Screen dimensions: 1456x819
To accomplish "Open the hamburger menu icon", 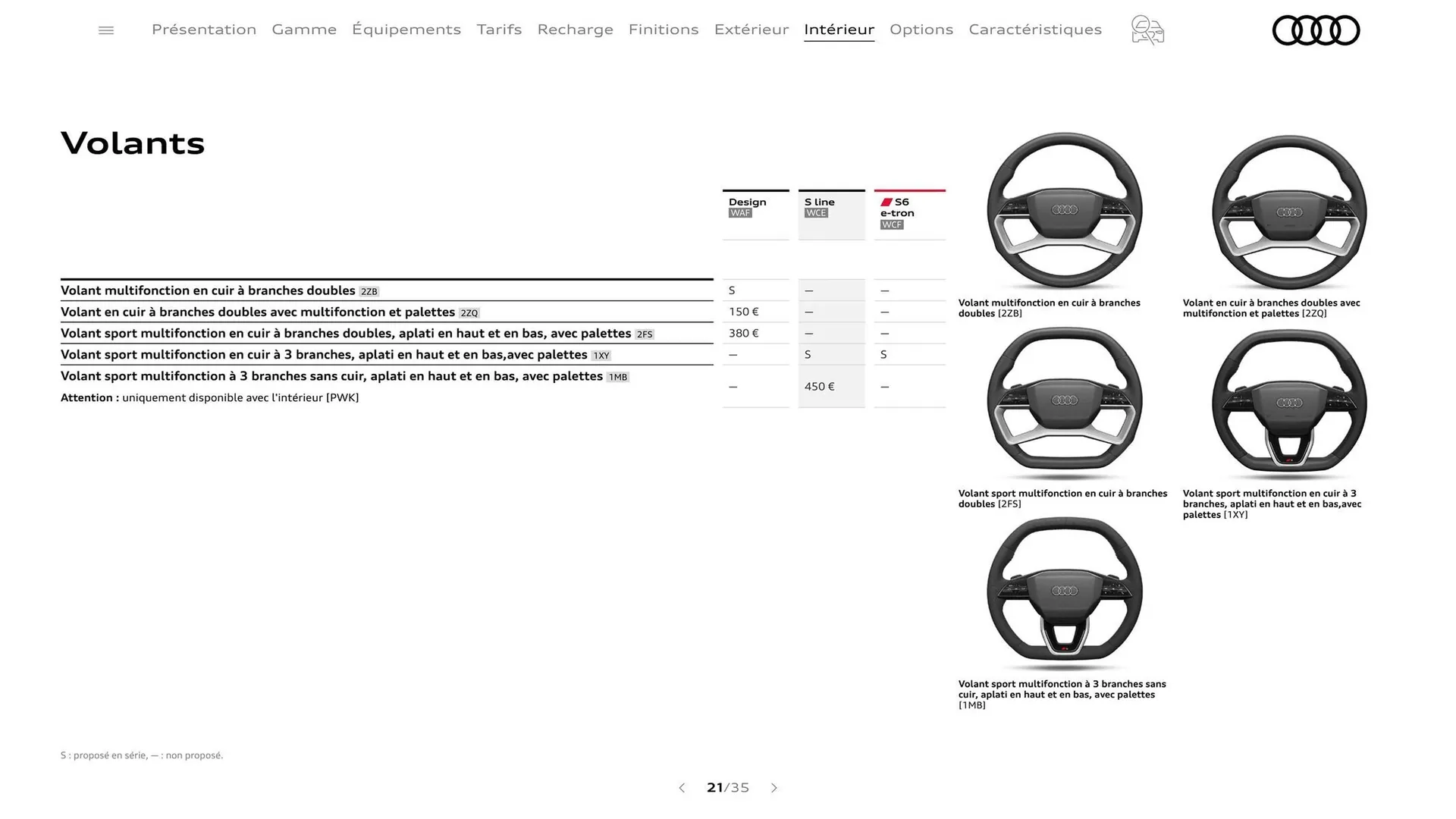I will tap(106, 30).
